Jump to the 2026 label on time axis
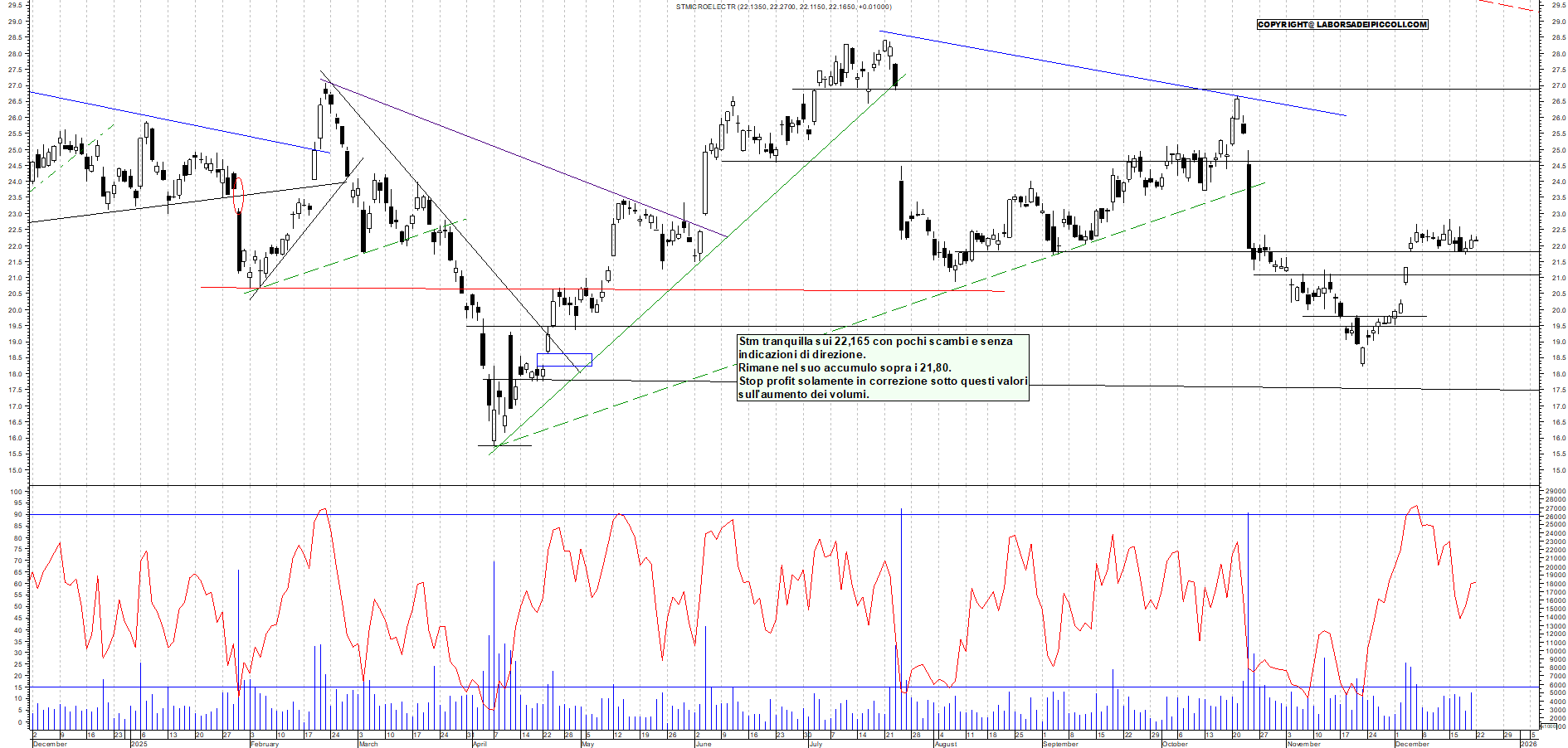This screenshot has height=748, width=1568. coord(1527,744)
